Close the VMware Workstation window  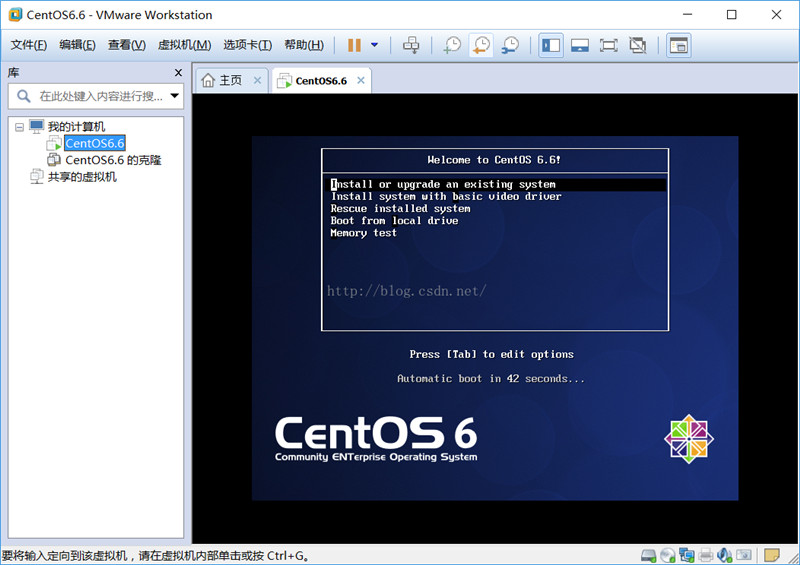pyautogui.click(x=776, y=14)
